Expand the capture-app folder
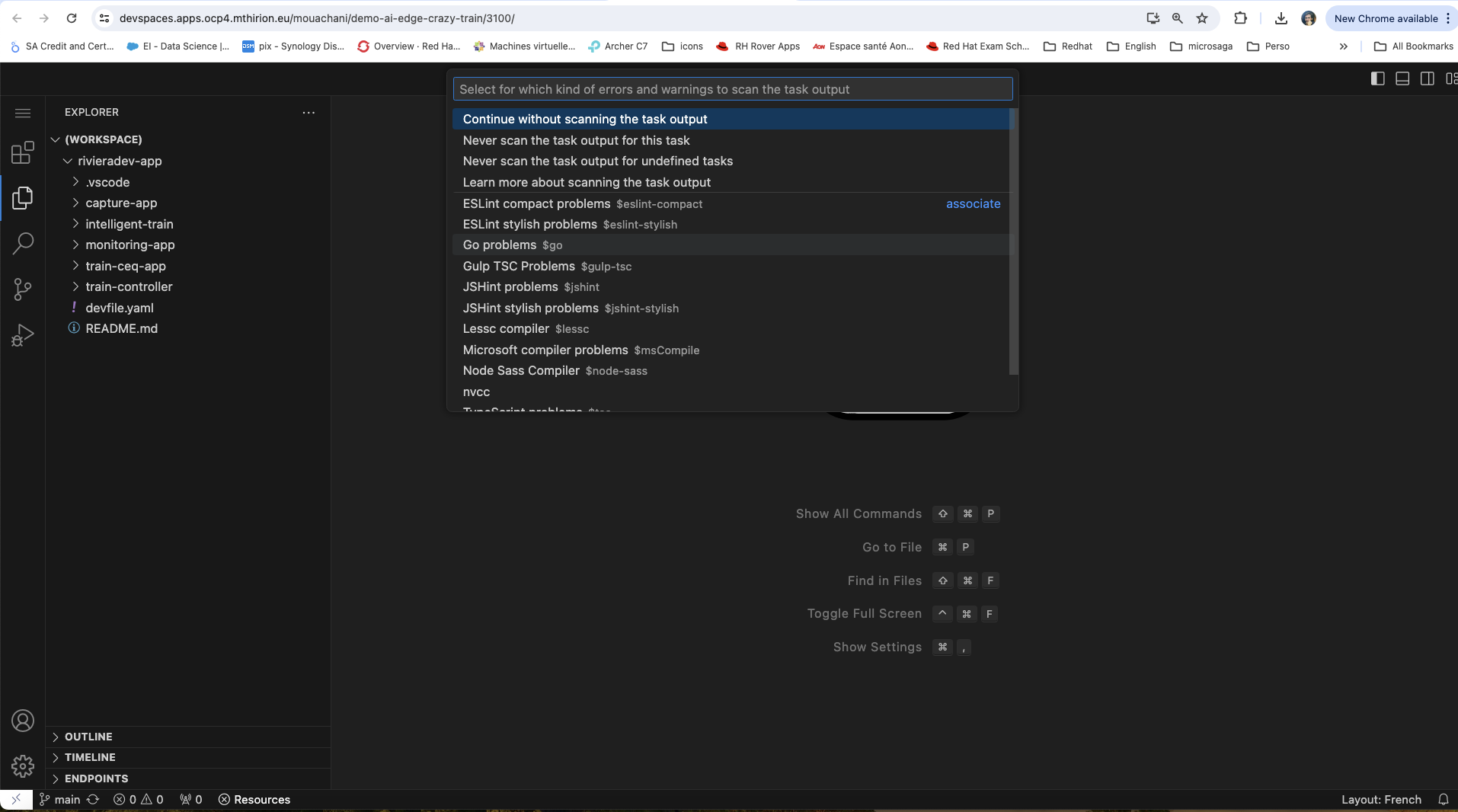The width and height of the screenshot is (1458, 812). 121,203
